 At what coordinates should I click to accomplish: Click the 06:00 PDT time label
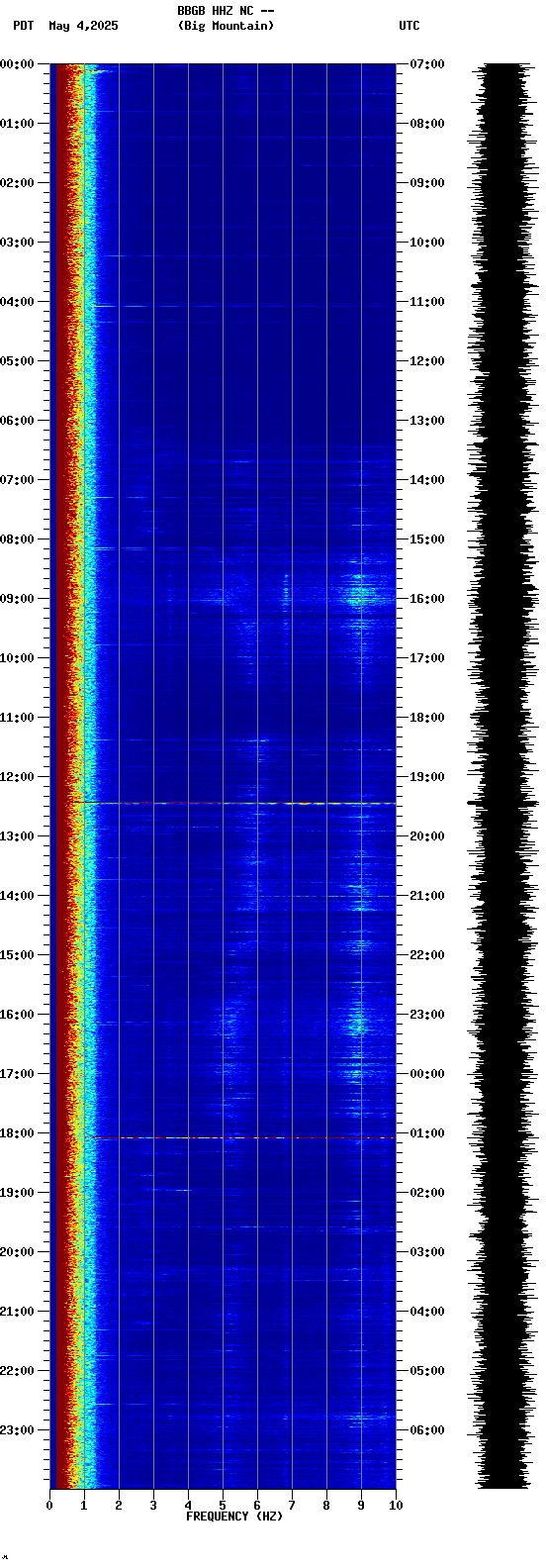[x=18, y=421]
